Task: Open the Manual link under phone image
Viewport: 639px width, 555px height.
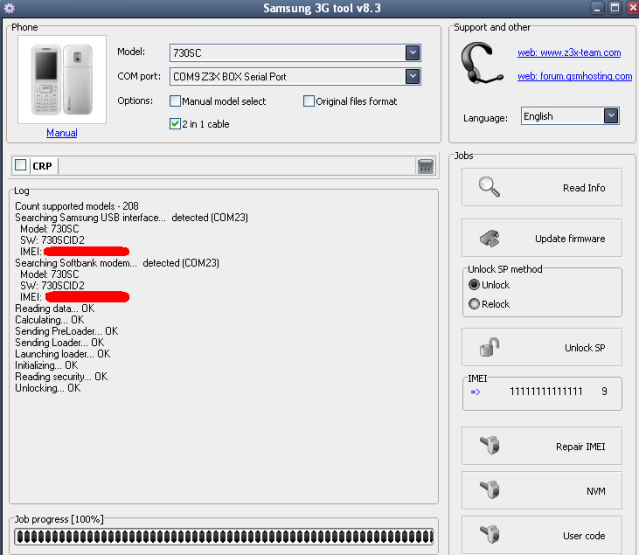Action: (62, 133)
